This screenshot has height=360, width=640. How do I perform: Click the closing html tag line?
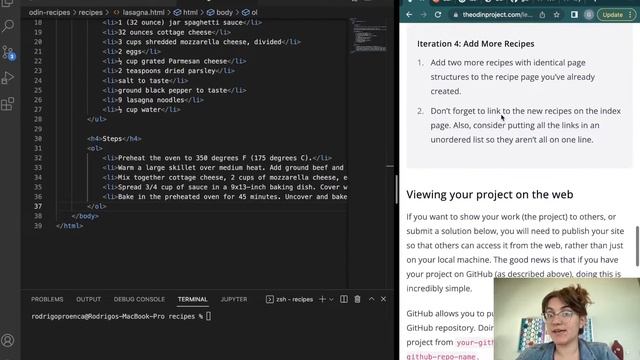pyautogui.click(x=69, y=225)
